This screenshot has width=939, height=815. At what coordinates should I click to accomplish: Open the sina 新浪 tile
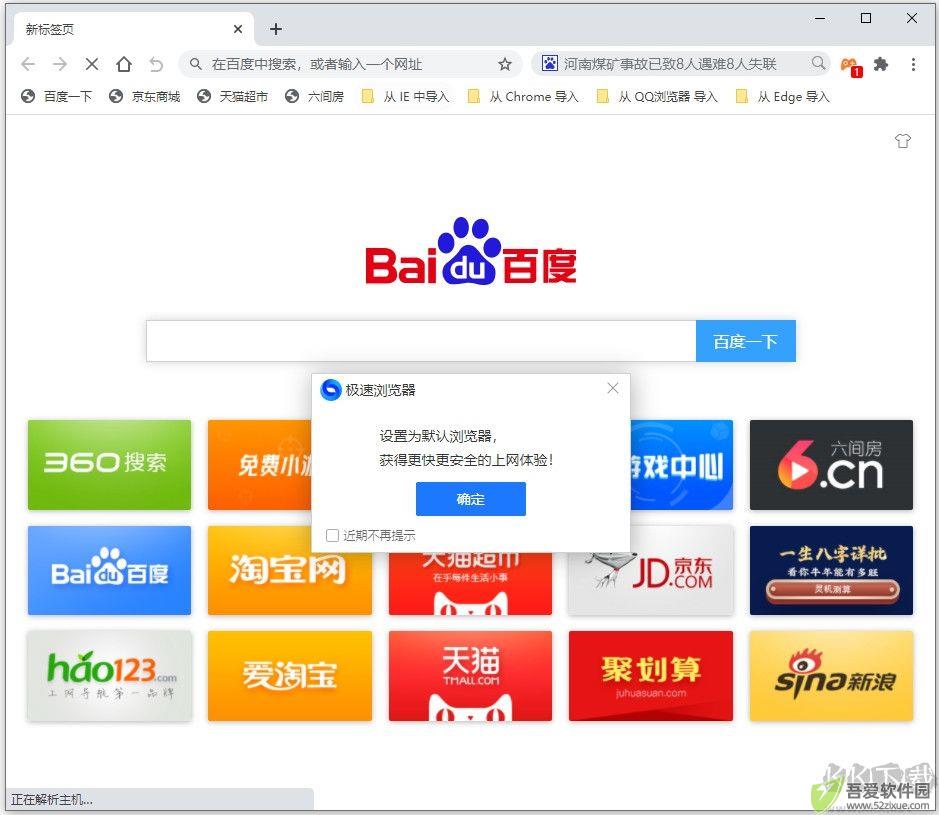831,675
